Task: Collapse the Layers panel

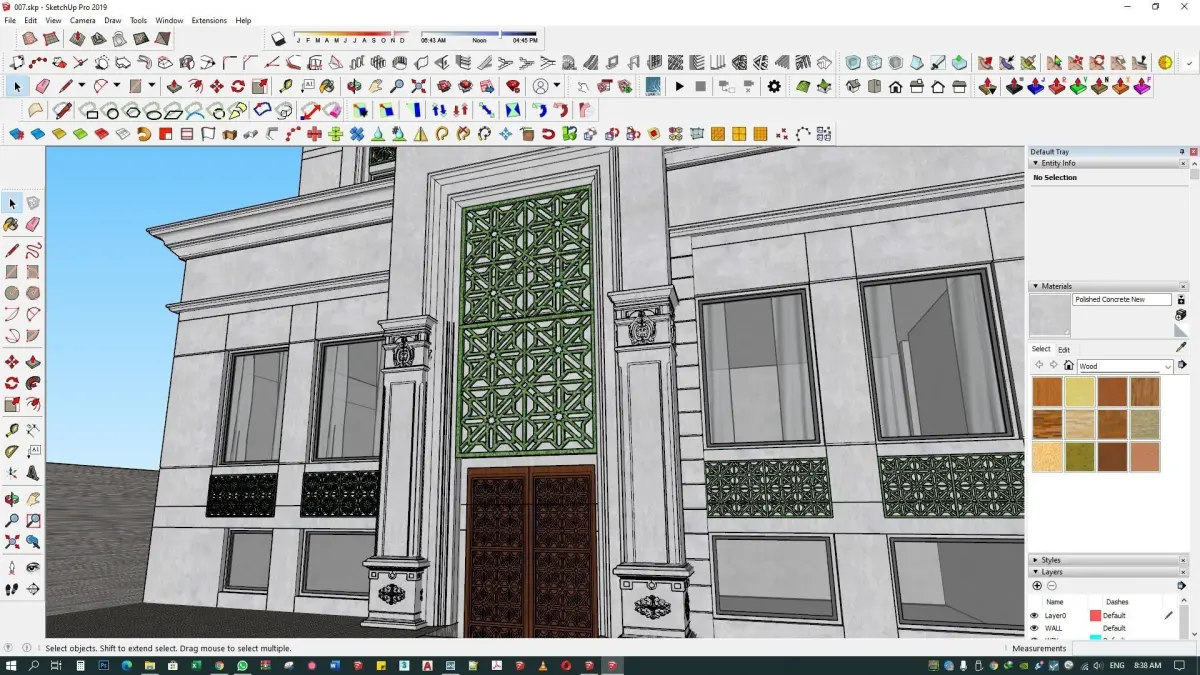Action: click(x=1035, y=572)
